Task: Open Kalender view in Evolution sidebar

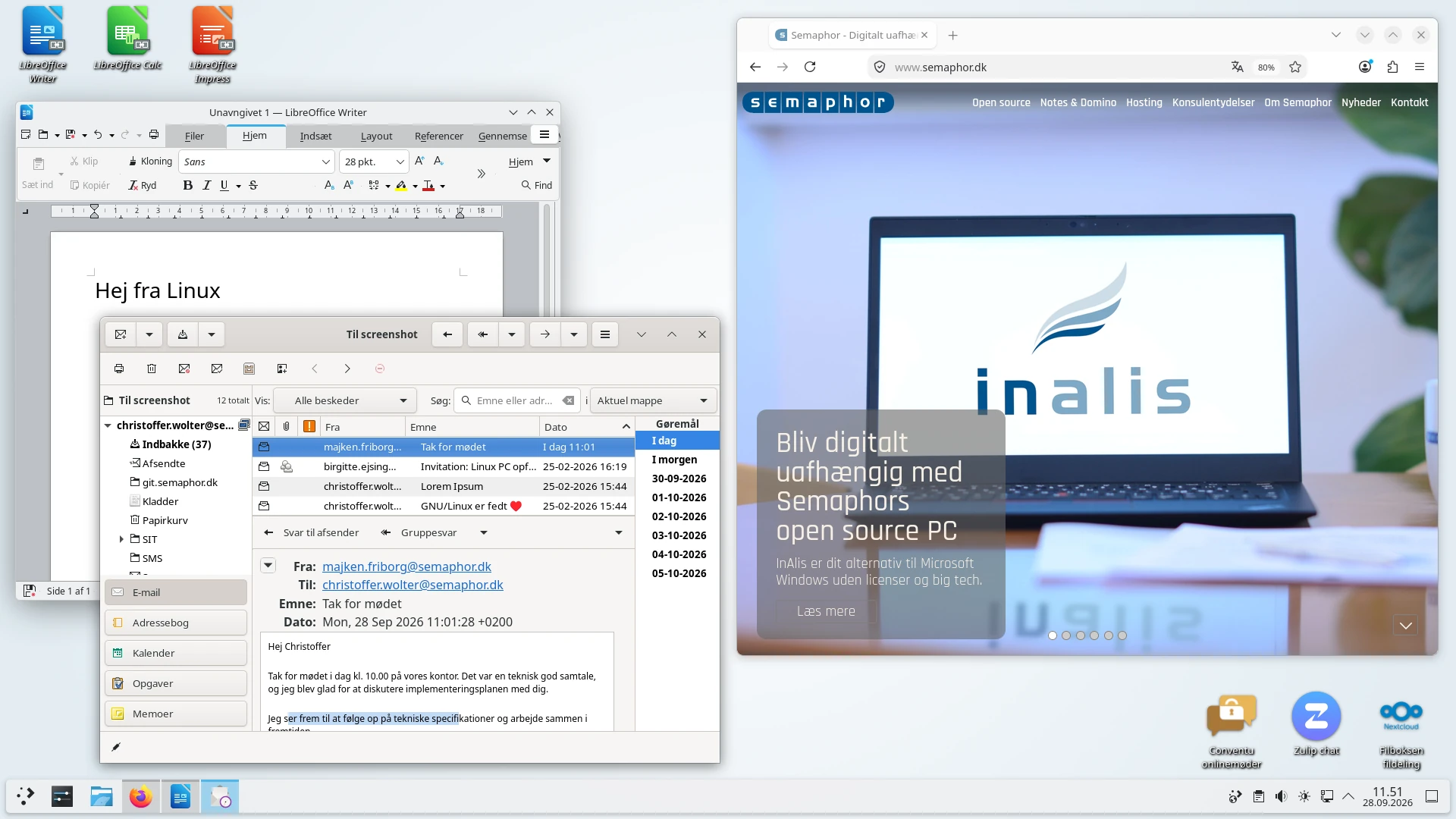Action: tap(176, 653)
